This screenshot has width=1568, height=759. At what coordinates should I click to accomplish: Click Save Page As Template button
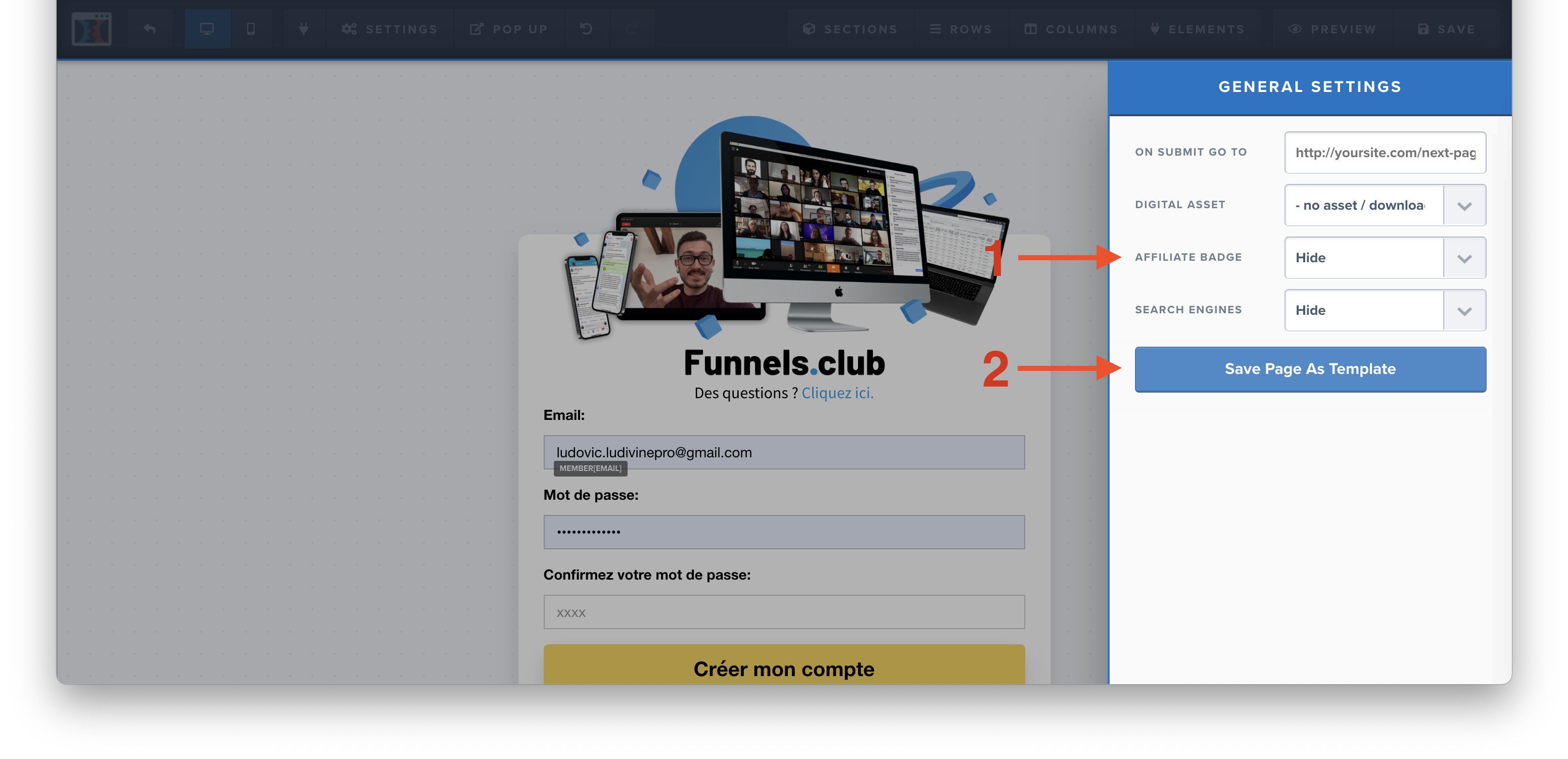[x=1310, y=369]
